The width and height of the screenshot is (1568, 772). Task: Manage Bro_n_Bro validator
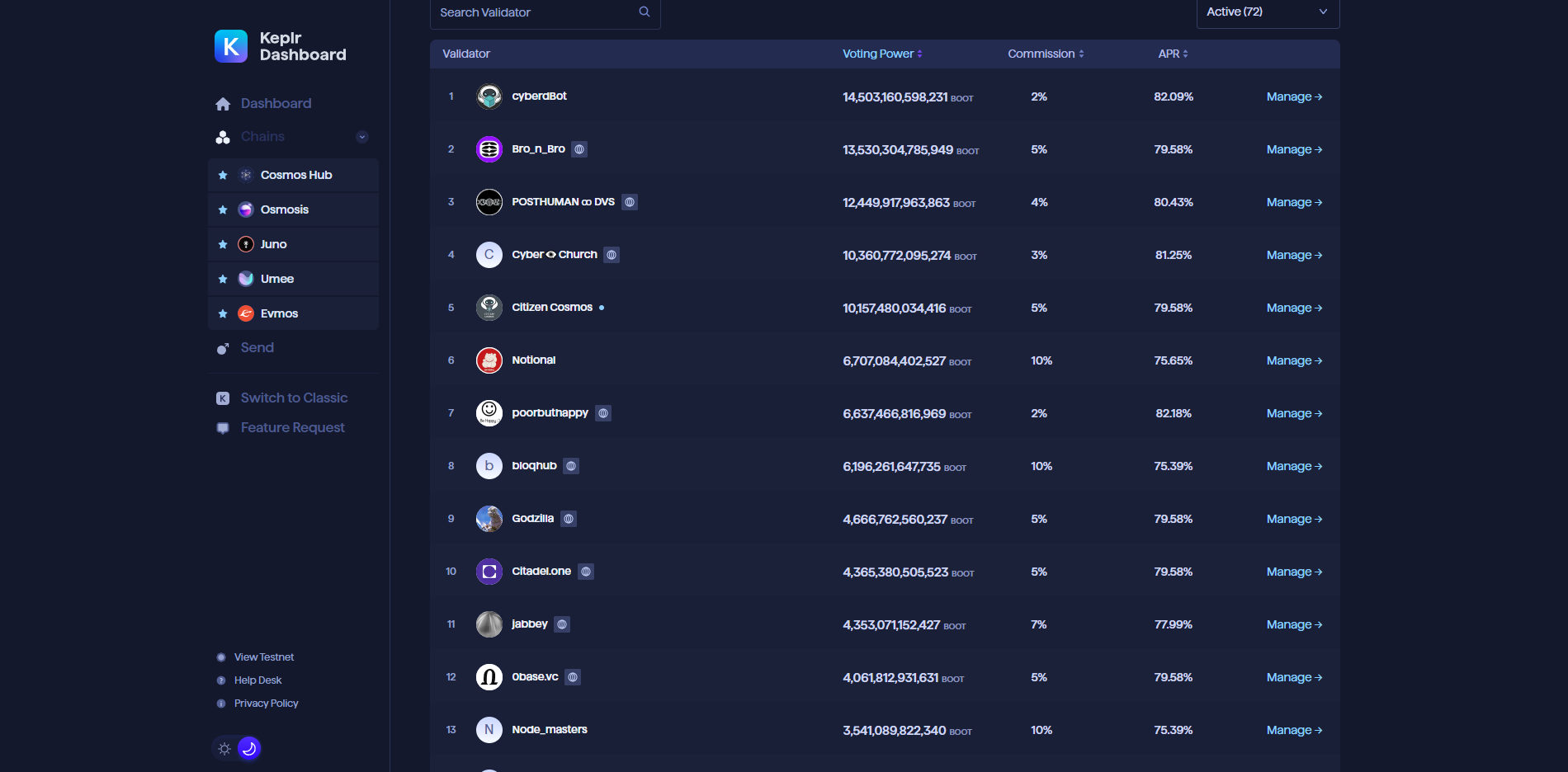(1294, 149)
